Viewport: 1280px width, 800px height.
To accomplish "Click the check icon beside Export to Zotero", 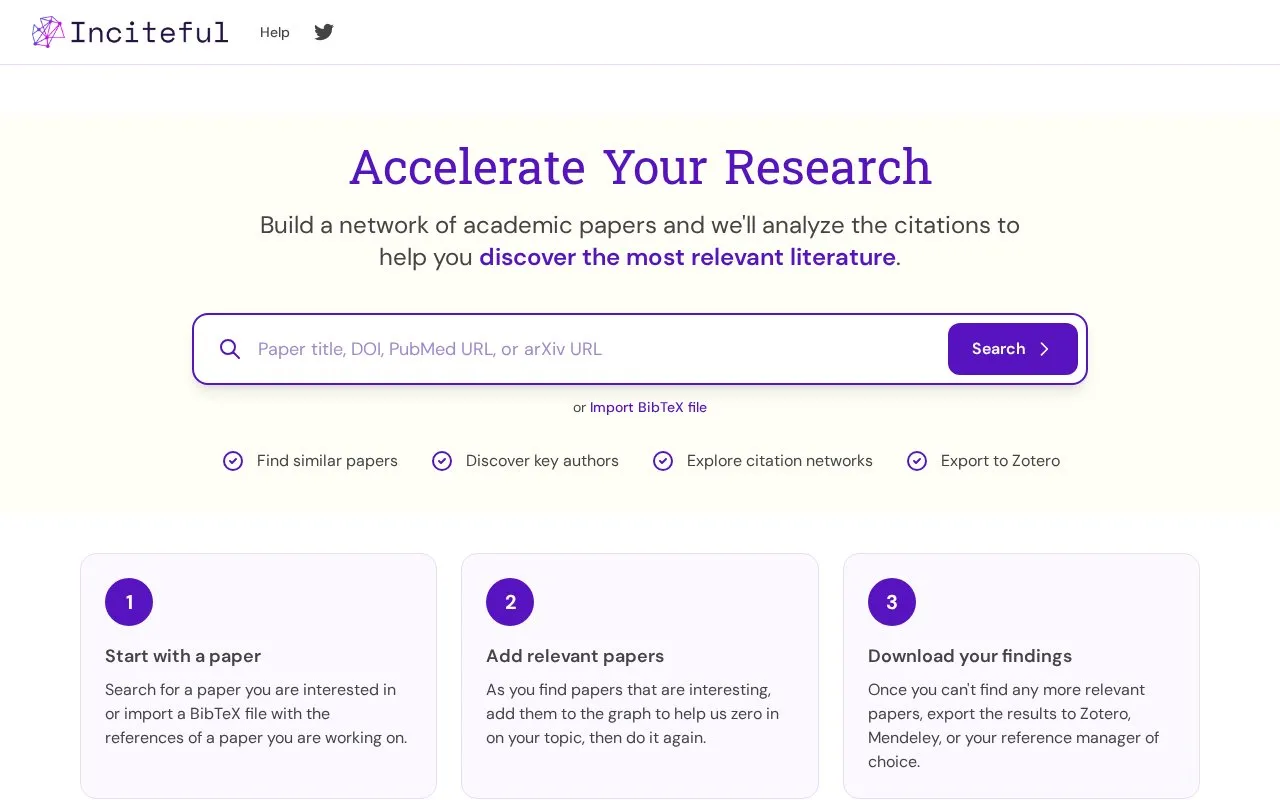I will click(x=917, y=461).
